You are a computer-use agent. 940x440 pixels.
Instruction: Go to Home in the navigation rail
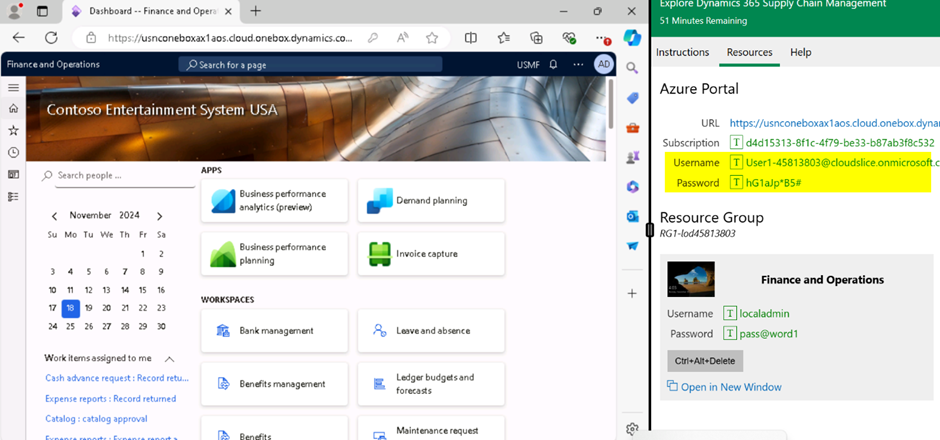(13, 109)
